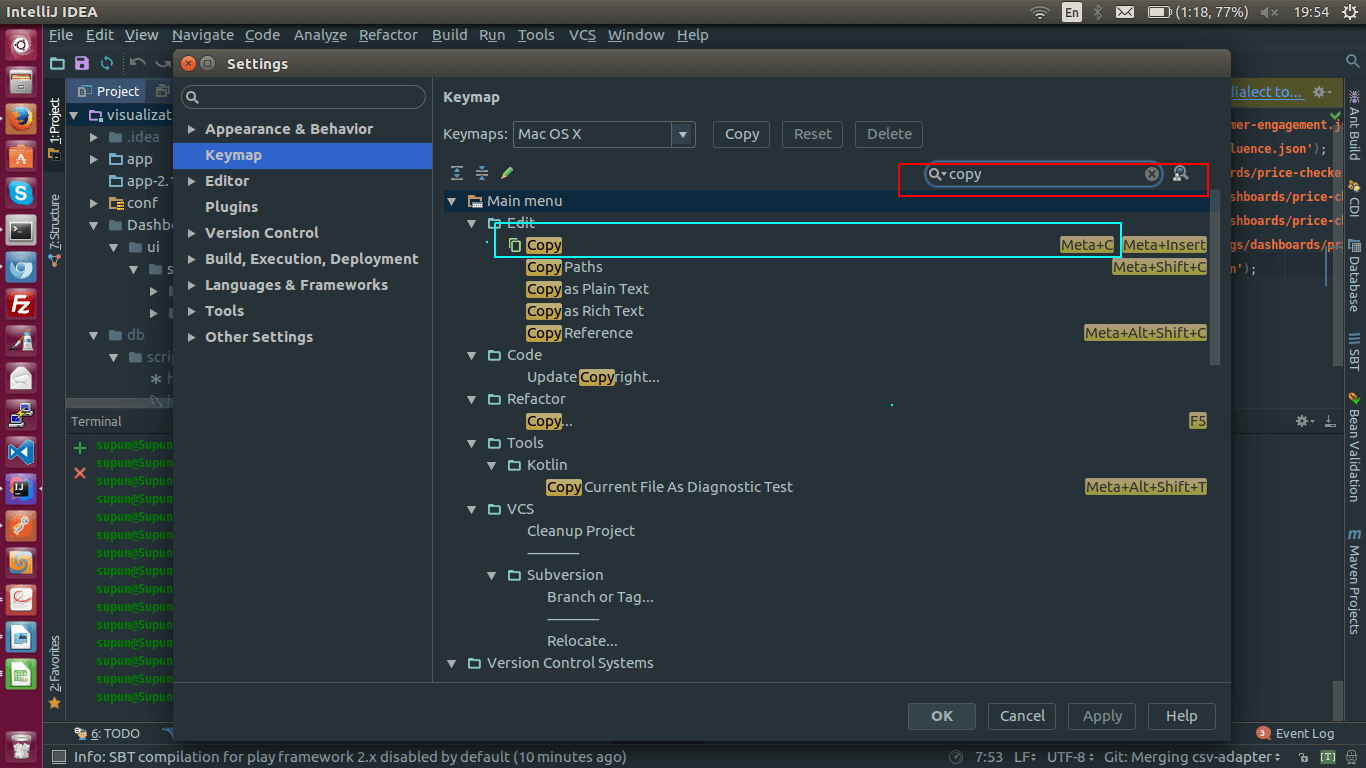Screen dimensions: 1366x768
Task: Clear the keymap search text with the X icon
Action: [x=1152, y=174]
